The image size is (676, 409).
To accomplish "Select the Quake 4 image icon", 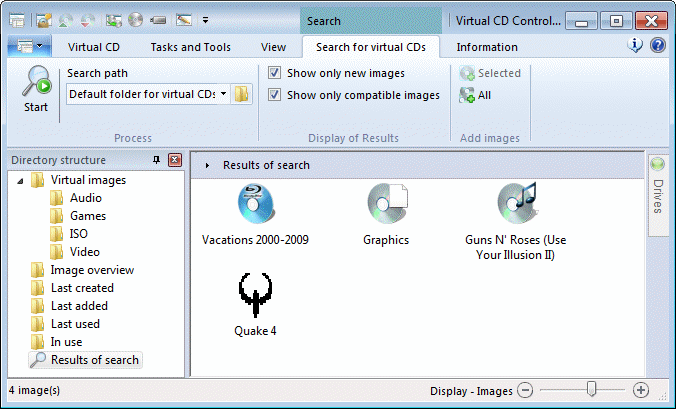I will [x=255, y=294].
